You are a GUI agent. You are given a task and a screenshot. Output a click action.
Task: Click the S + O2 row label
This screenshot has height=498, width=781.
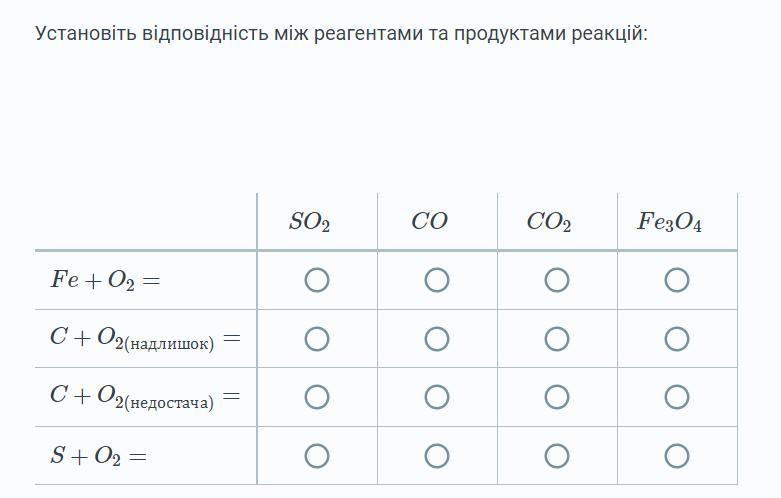click(99, 456)
